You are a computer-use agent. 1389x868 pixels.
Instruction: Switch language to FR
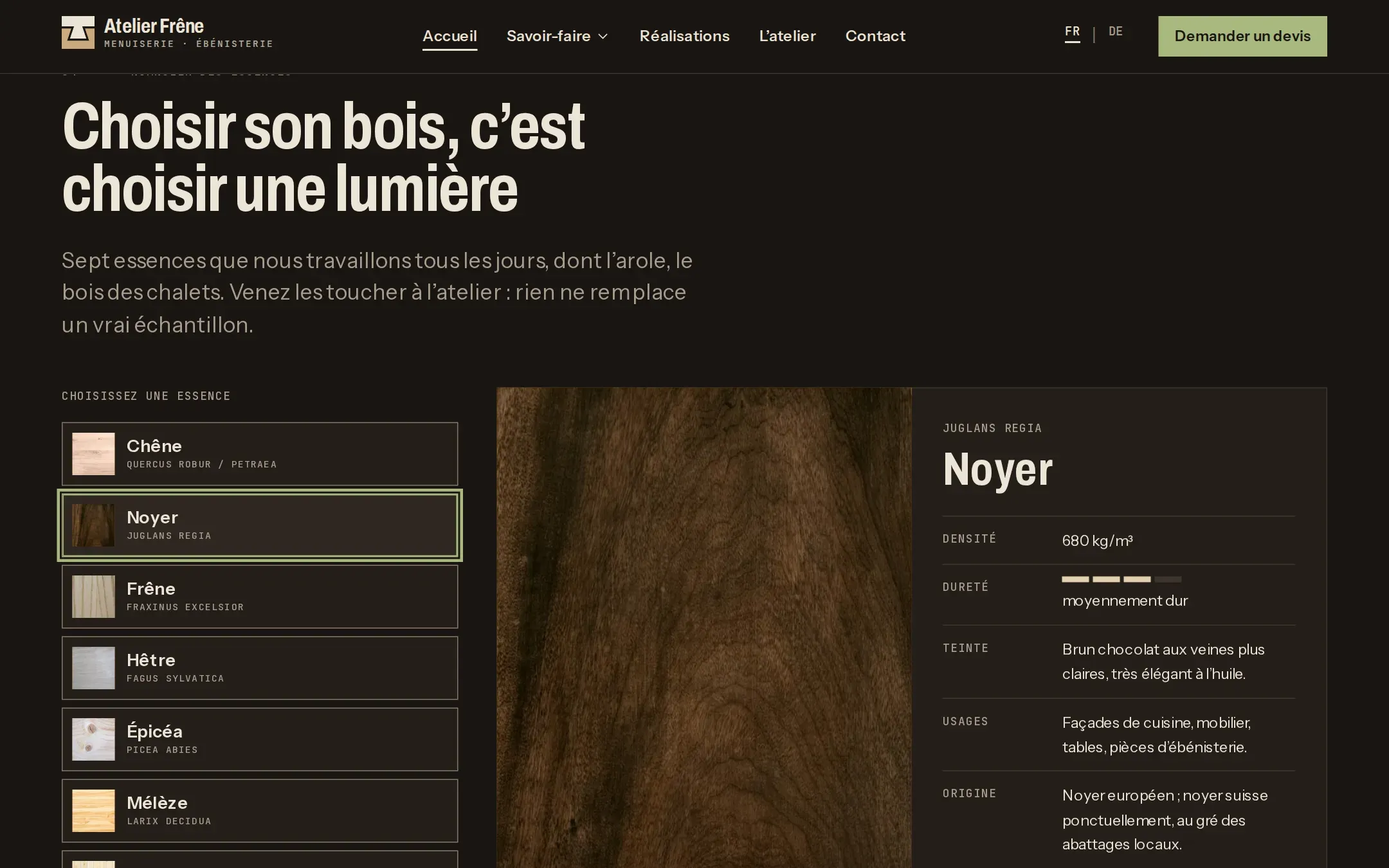click(x=1072, y=32)
